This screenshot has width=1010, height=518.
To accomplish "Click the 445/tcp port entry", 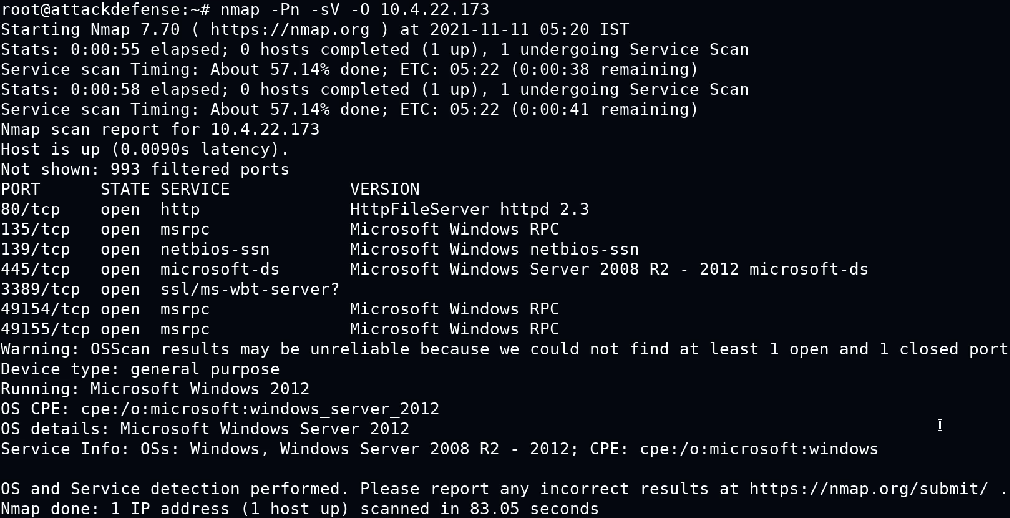I will coord(35,269).
